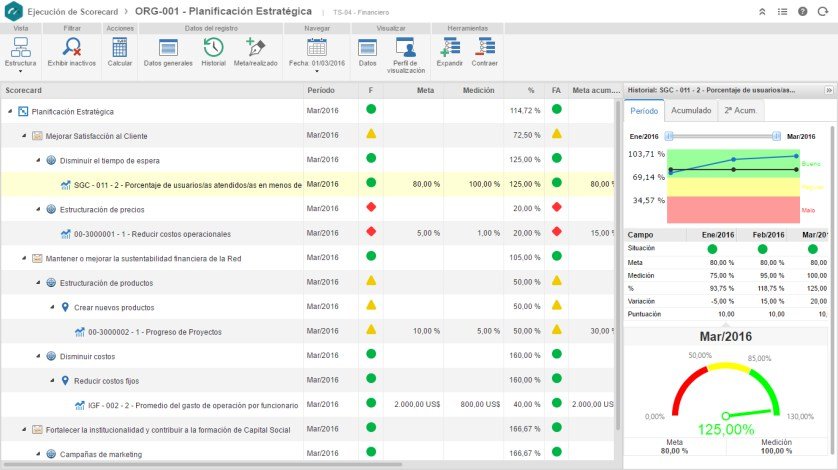Switch to the Acumulado tab

pyautogui.click(x=691, y=111)
